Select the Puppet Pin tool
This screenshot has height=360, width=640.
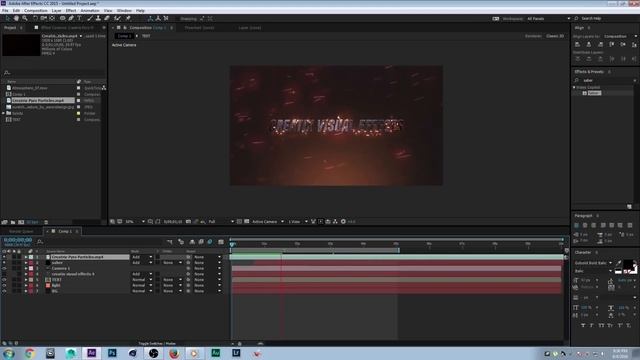click(x=128, y=18)
